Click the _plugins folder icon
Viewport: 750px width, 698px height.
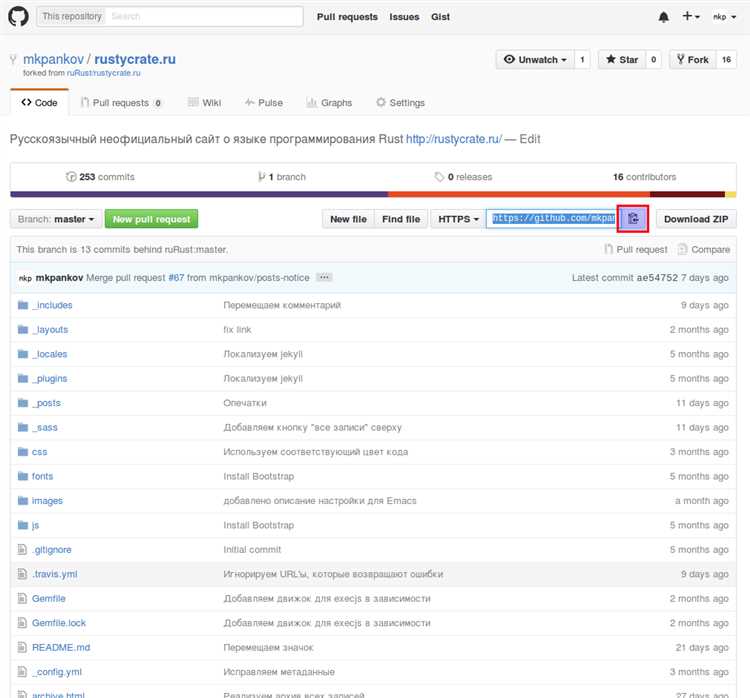tap(22, 378)
